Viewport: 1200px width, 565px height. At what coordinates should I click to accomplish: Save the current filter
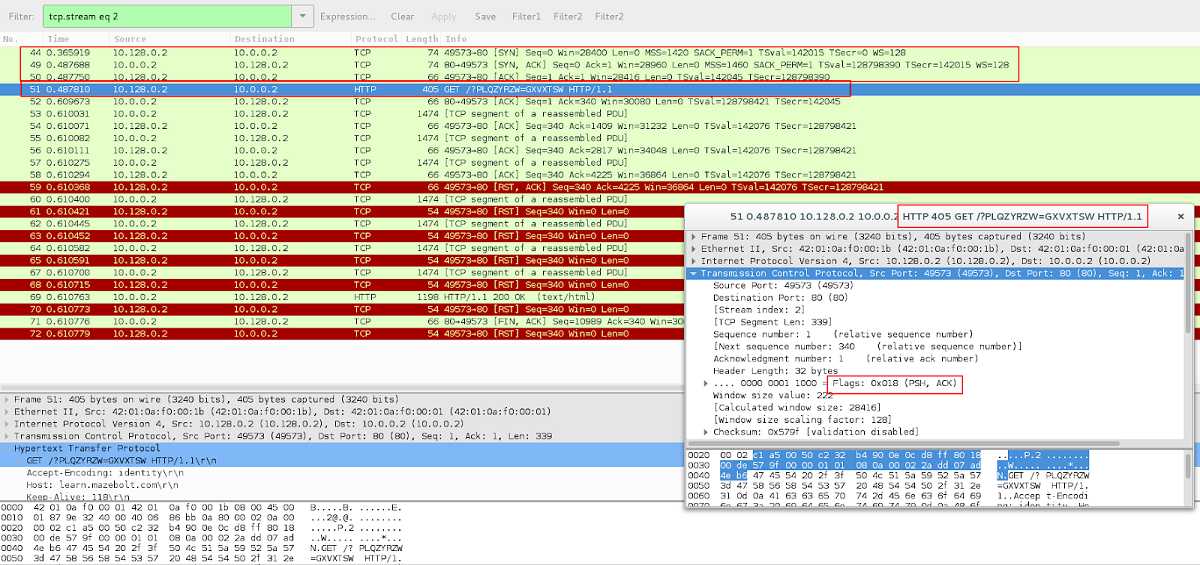pyautogui.click(x=485, y=17)
